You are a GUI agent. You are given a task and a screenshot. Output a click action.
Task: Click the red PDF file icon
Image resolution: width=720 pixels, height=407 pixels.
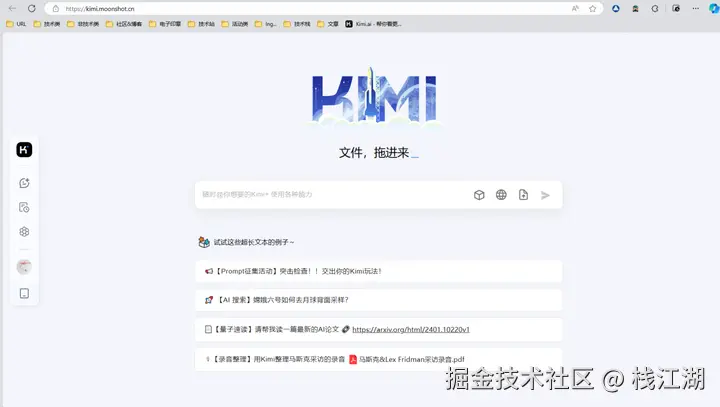353,359
